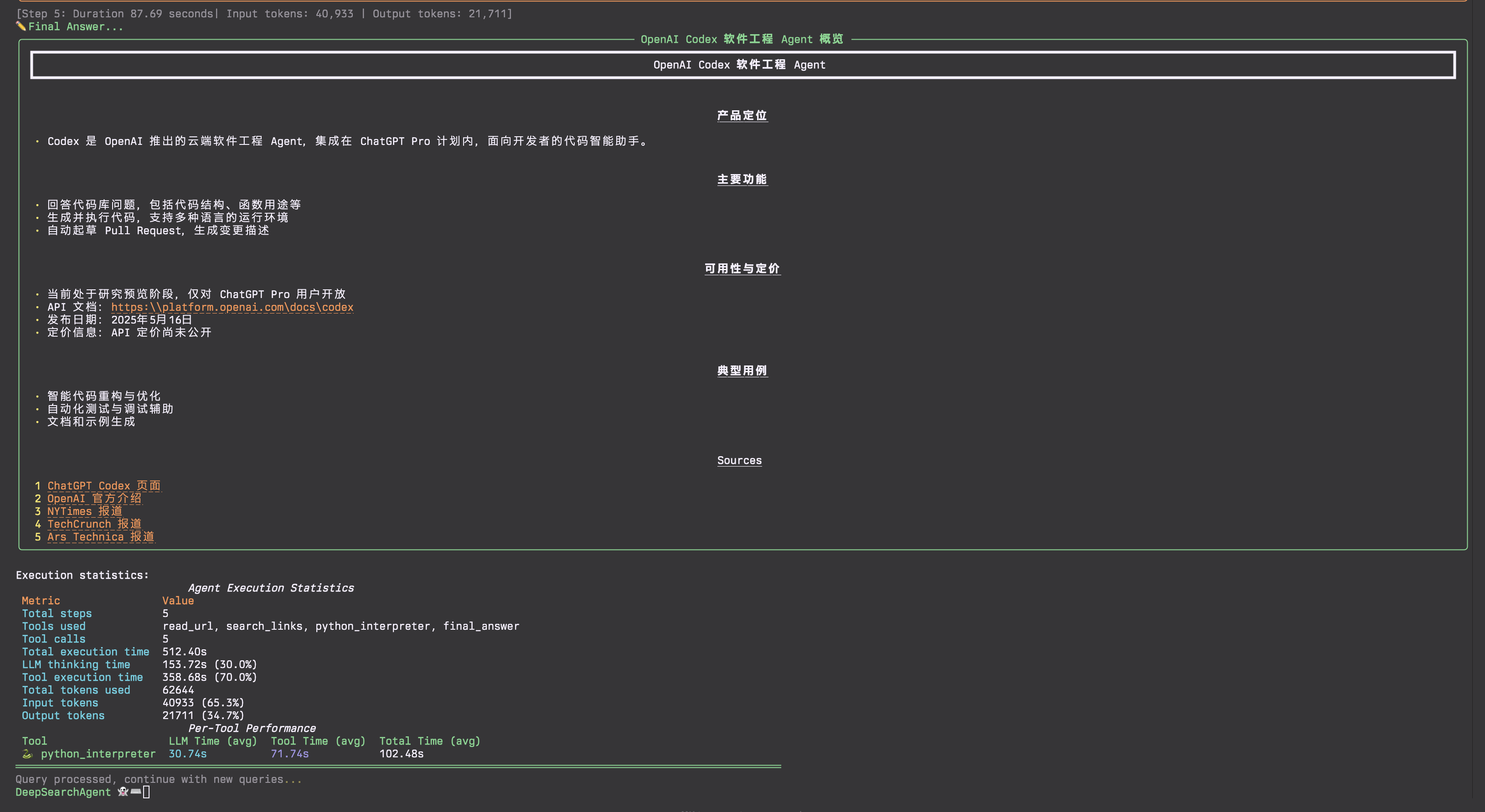This screenshot has height=812, width=1485.
Task: Click the 主要功能 section heading
Action: tap(742, 179)
